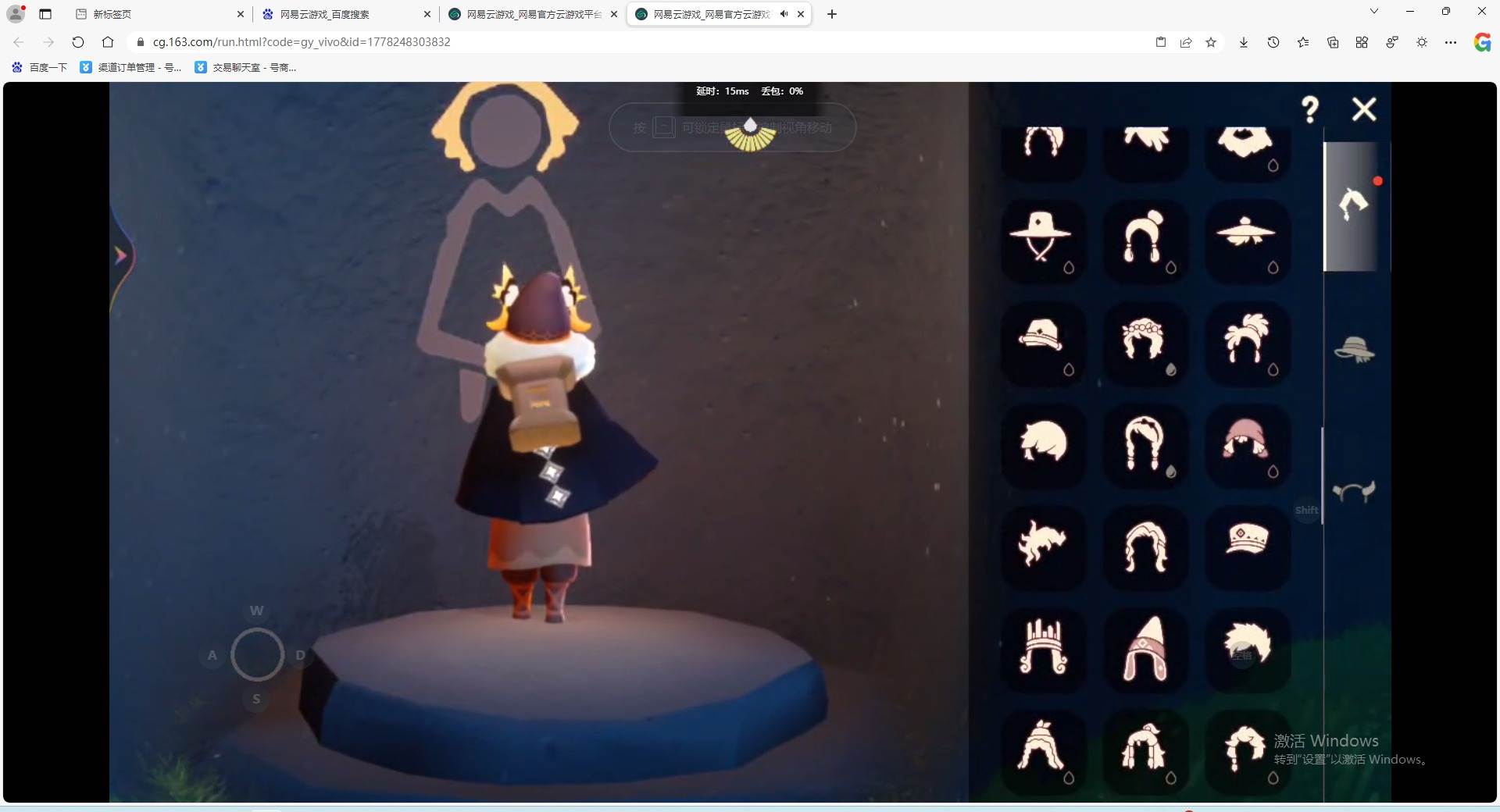Open the collections panel
This screenshot has height=812, width=1500.
(1333, 42)
